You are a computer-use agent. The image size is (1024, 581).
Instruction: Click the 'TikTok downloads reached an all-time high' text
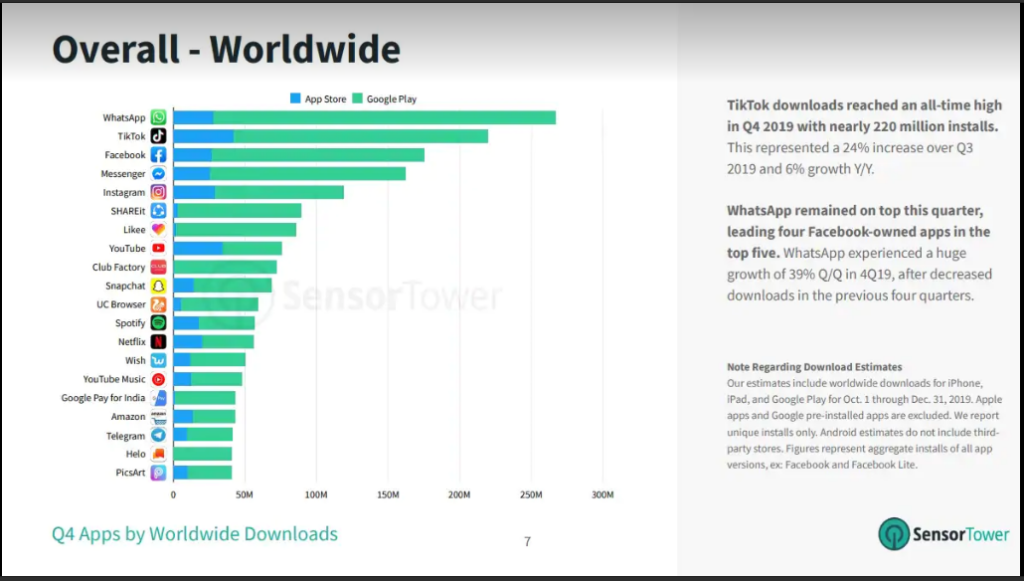click(x=864, y=105)
